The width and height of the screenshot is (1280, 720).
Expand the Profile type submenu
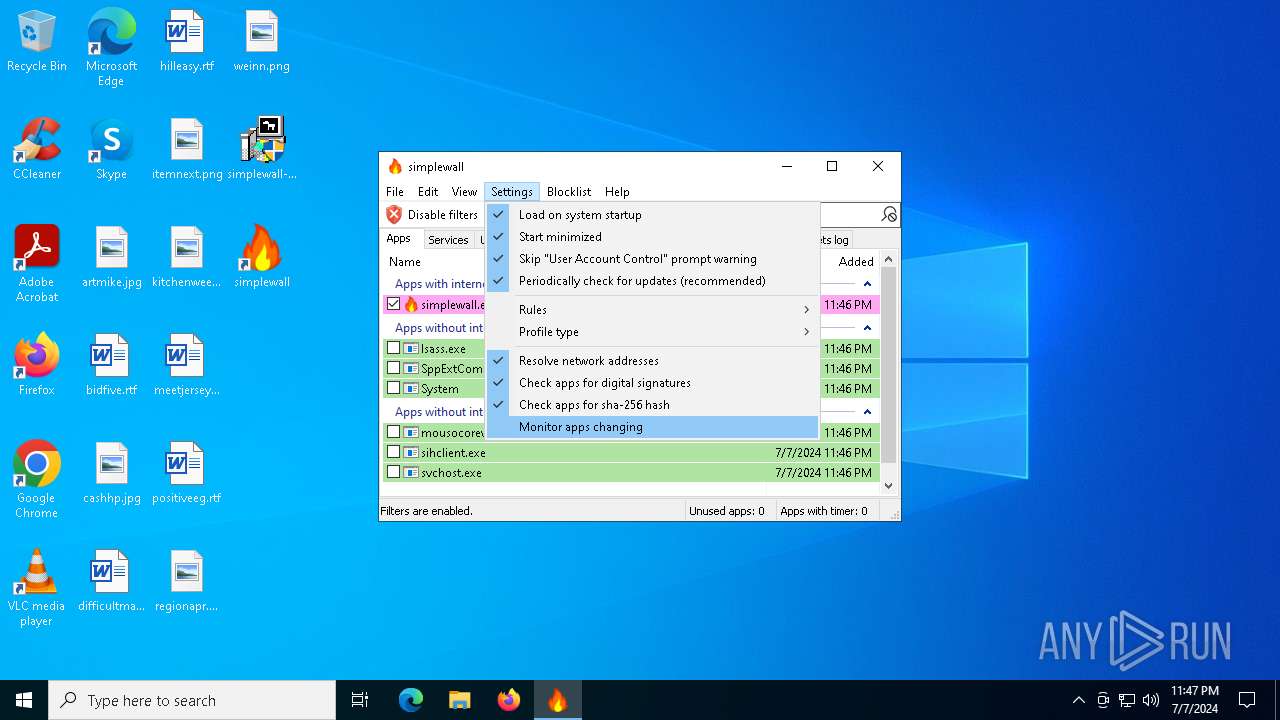[x=652, y=332]
